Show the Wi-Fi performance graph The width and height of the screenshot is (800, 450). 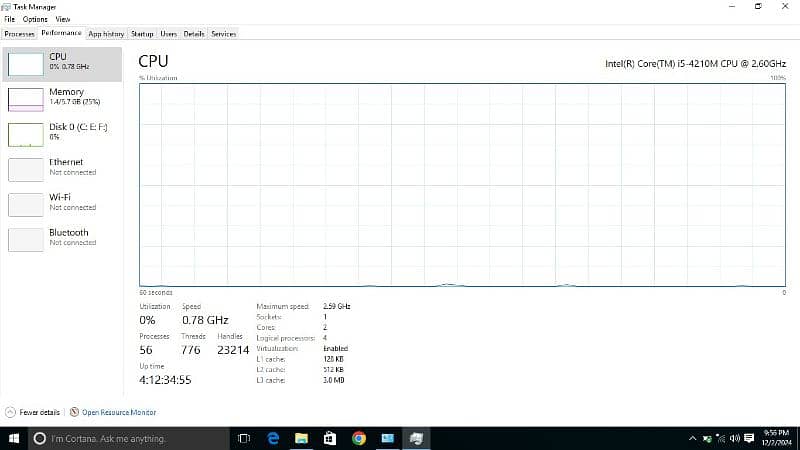(60, 202)
